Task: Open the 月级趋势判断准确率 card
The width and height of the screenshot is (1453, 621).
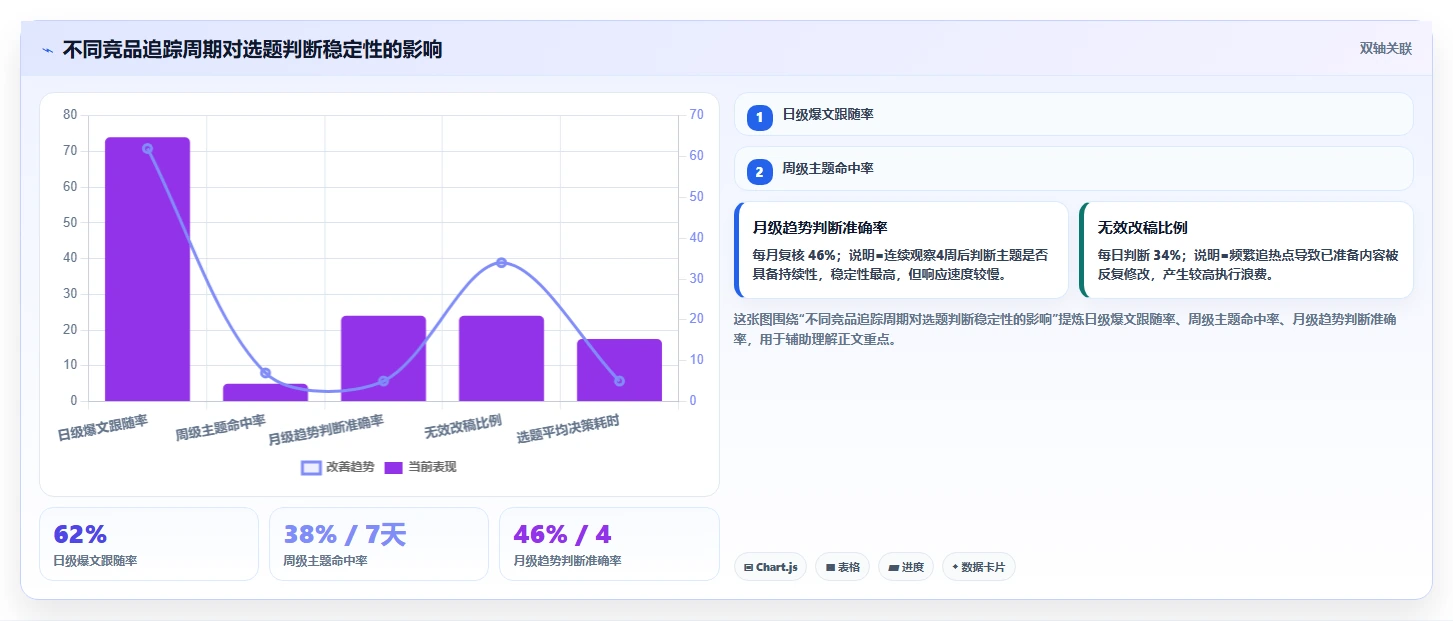Action: (901, 250)
